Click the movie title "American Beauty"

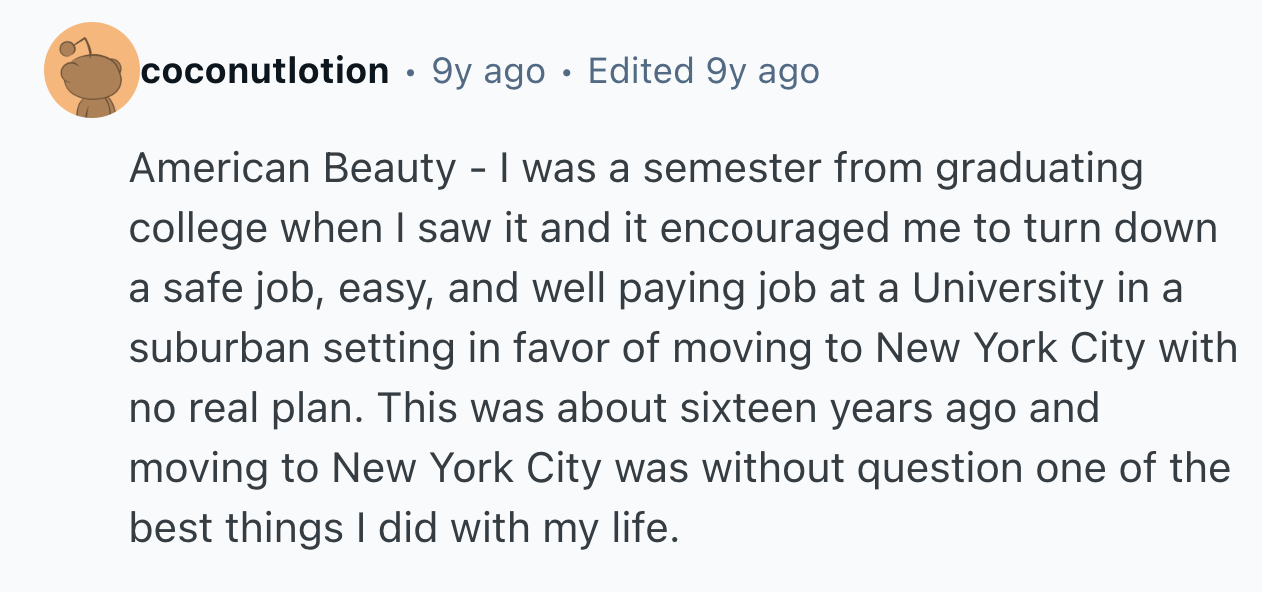click(292, 169)
